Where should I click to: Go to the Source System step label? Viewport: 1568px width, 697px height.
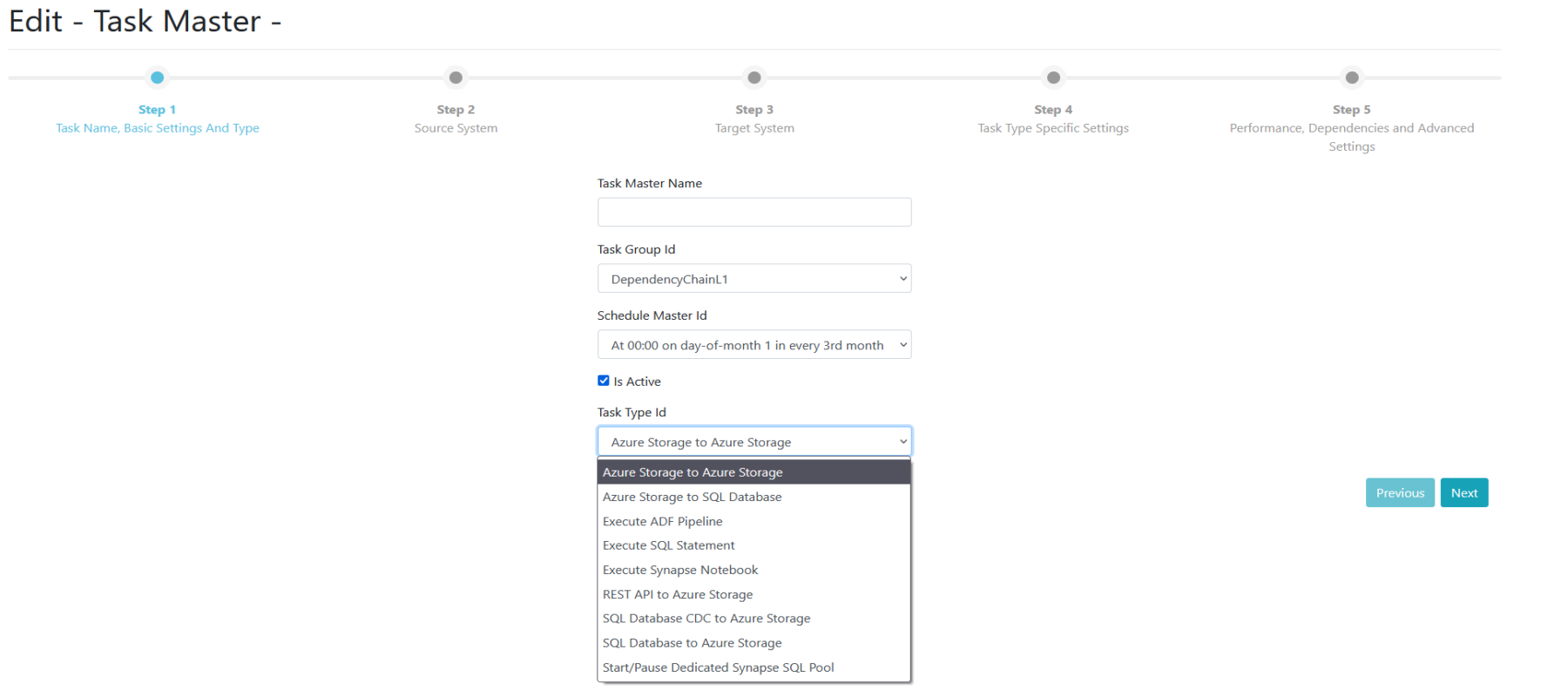tap(456, 128)
